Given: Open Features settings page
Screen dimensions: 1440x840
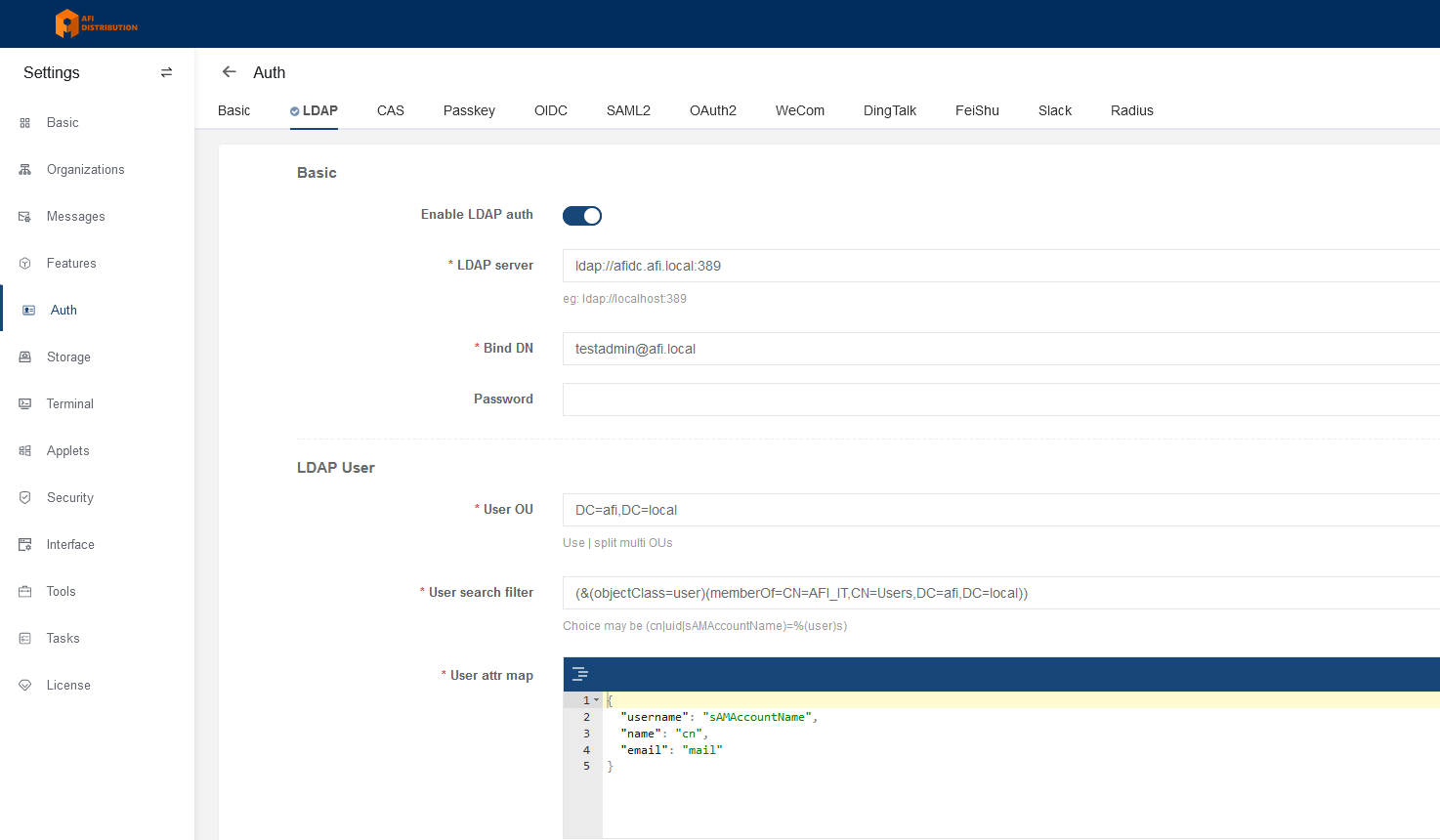Looking at the screenshot, I should click(x=71, y=264).
